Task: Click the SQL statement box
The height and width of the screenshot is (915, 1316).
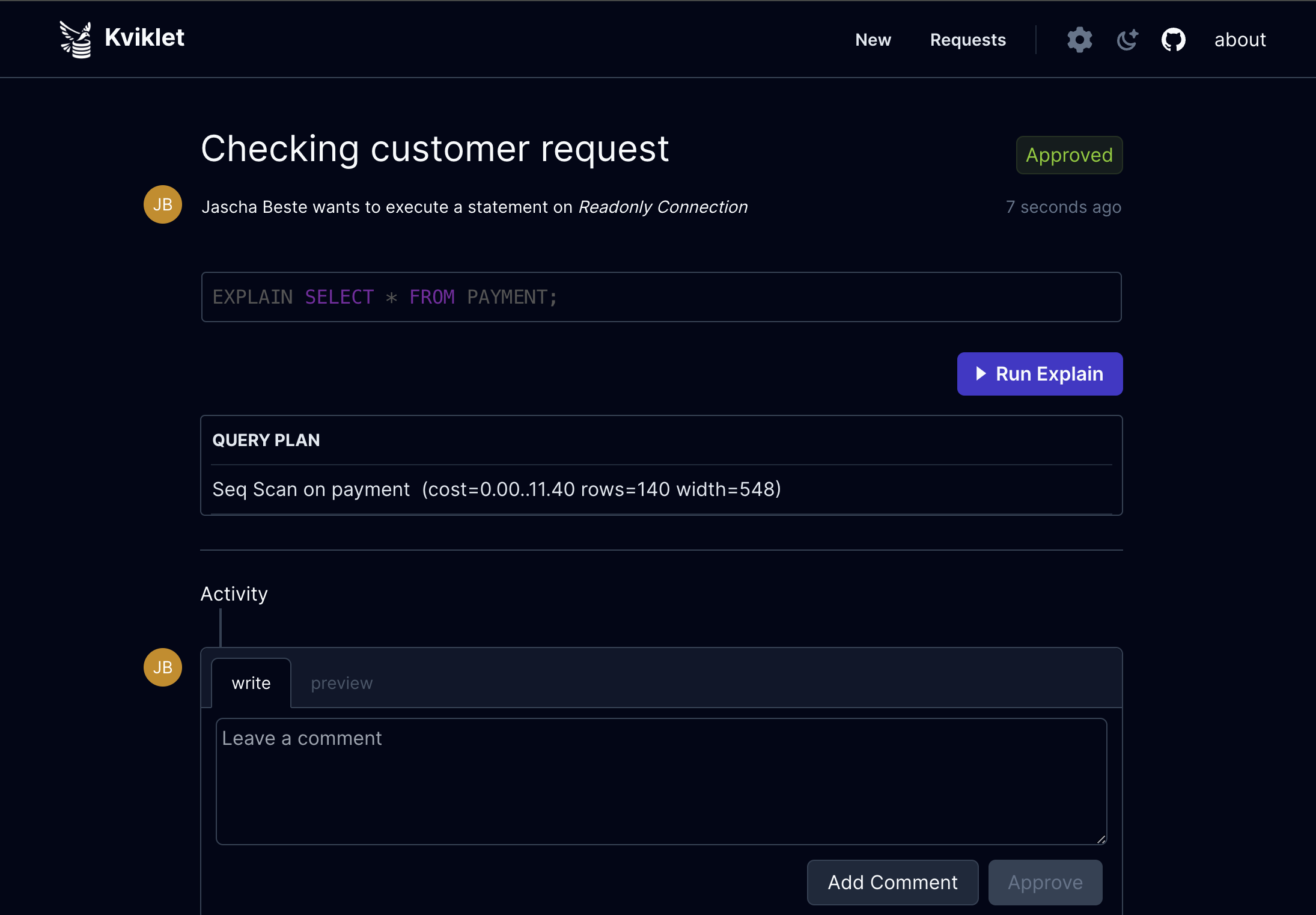Action: (x=661, y=297)
